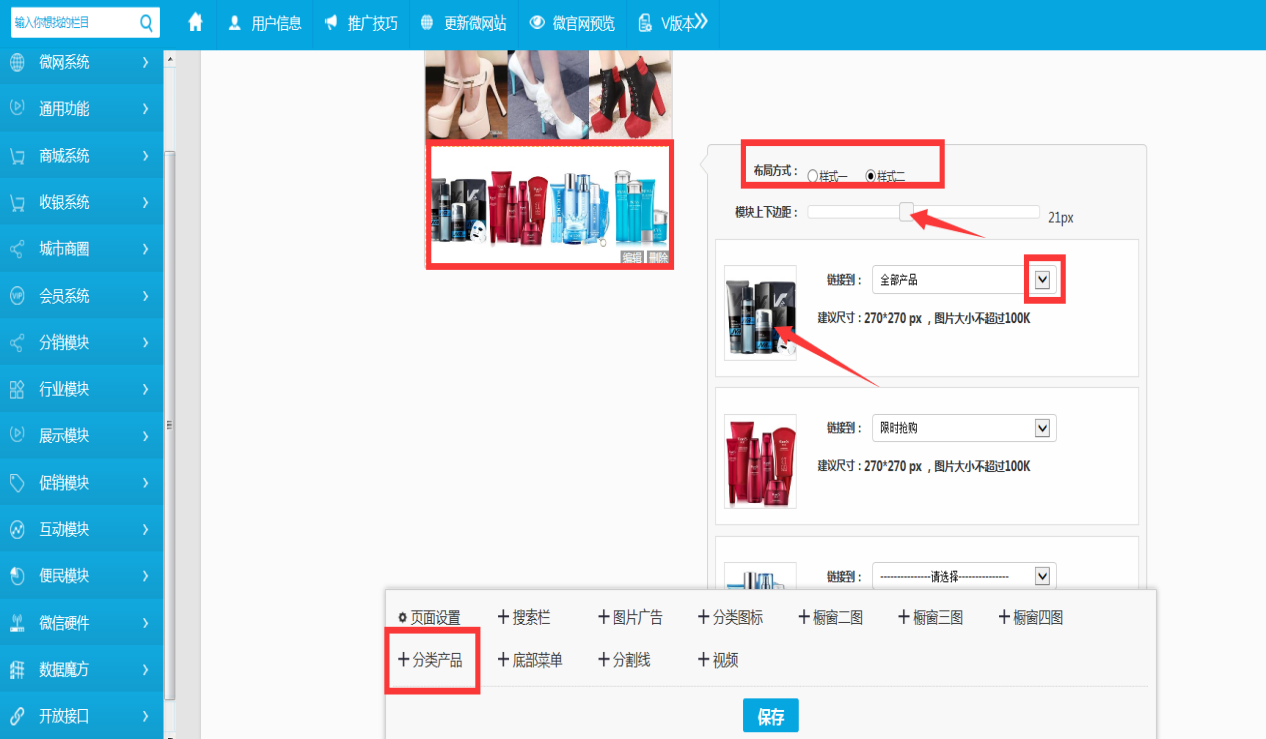This screenshot has width=1266, height=739.
Task: Click the 数据魔方 sidebar icon
Action: (x=17, y=670)
